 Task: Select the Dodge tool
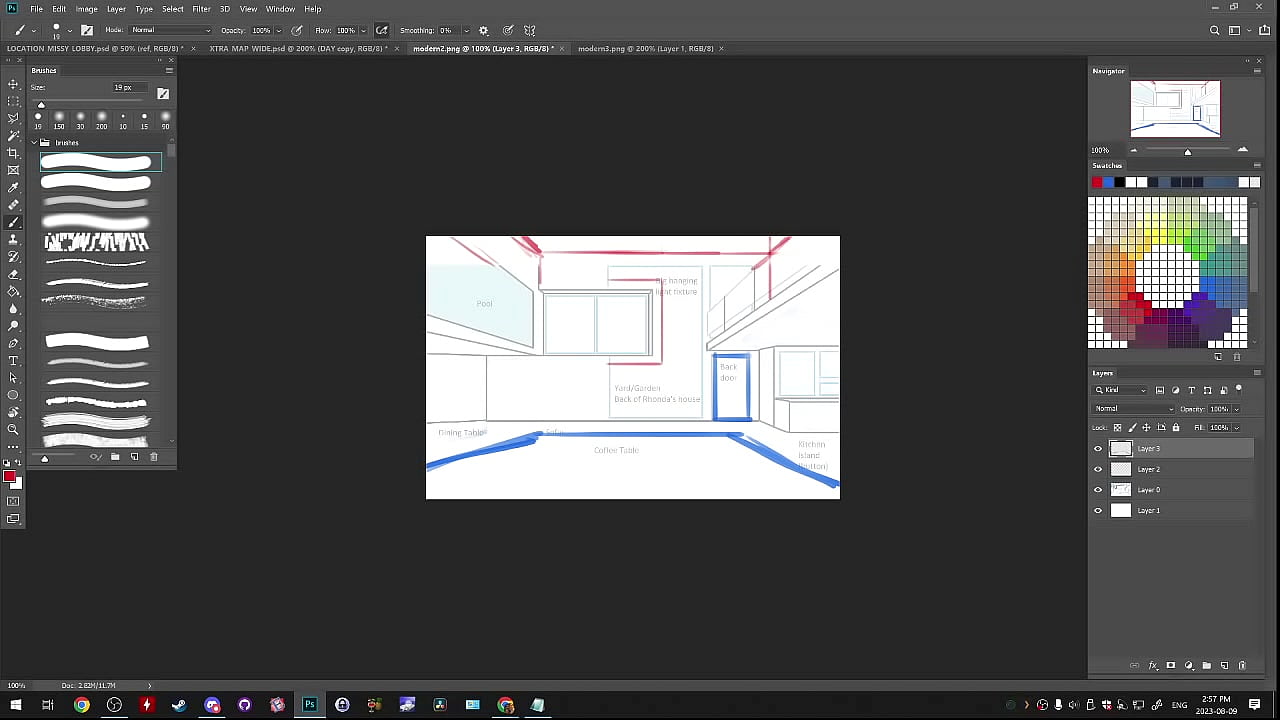13,326
